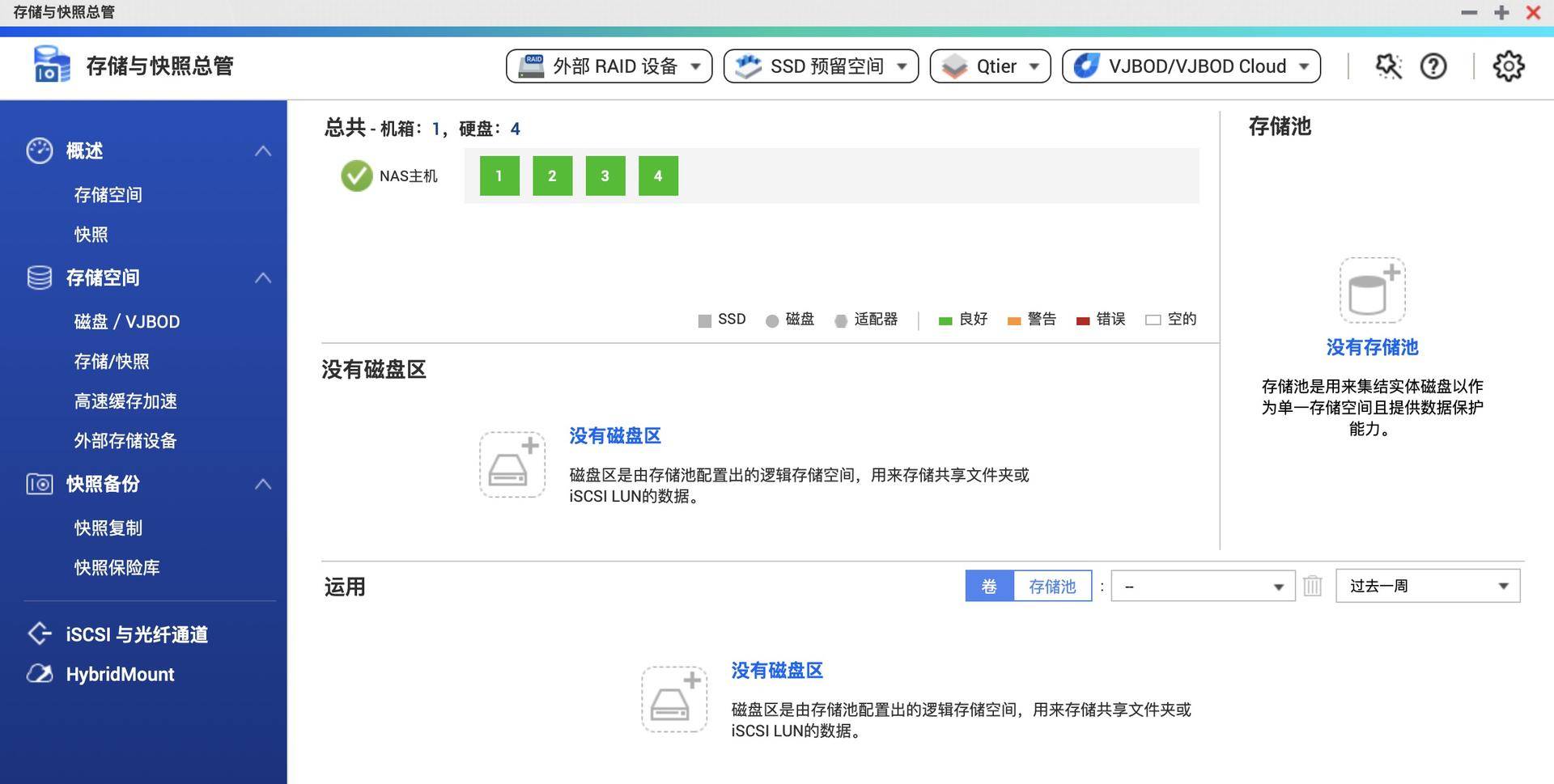This screenshot has width=1554, height=784.
Task: Select disk slot 3 in the enclosure view
Action: coord(605,176)
